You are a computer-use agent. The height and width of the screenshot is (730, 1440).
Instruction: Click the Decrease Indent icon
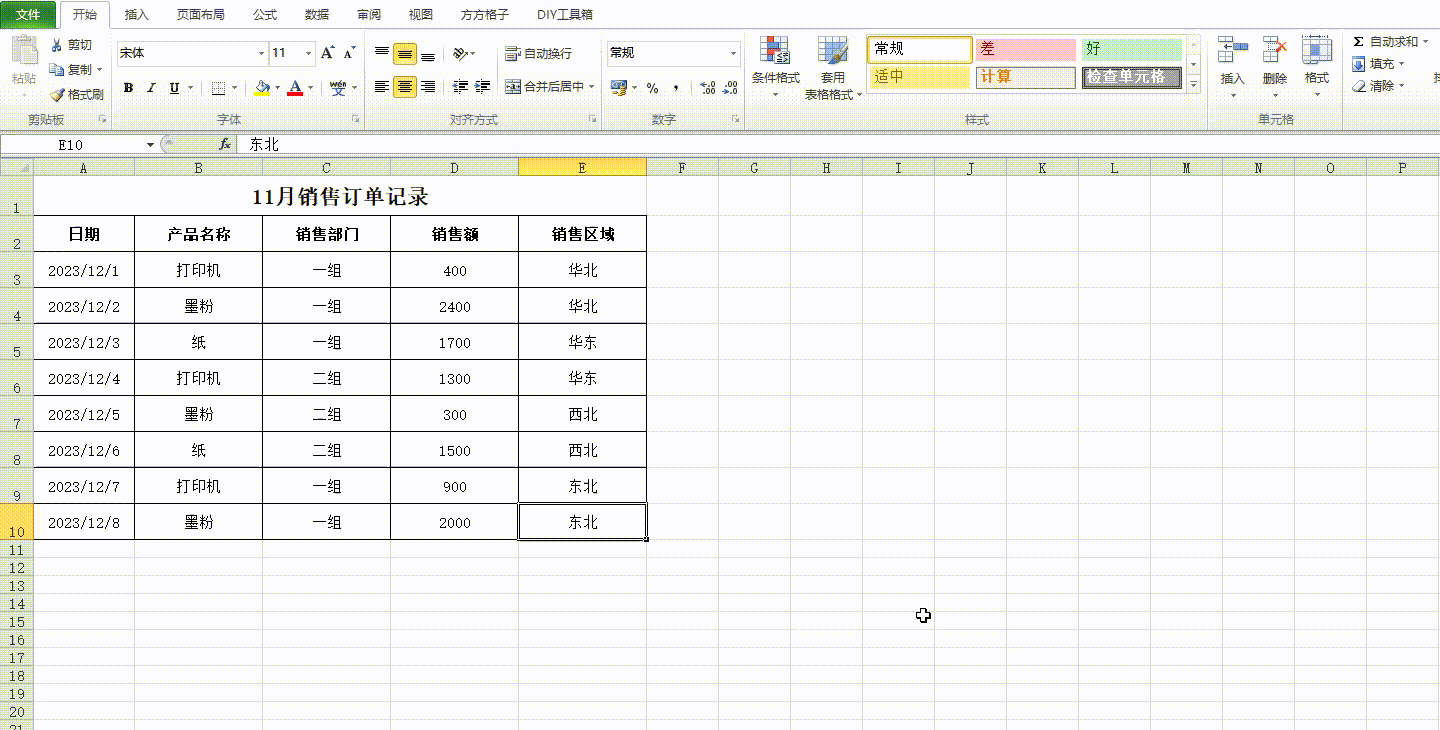(460, 87)
